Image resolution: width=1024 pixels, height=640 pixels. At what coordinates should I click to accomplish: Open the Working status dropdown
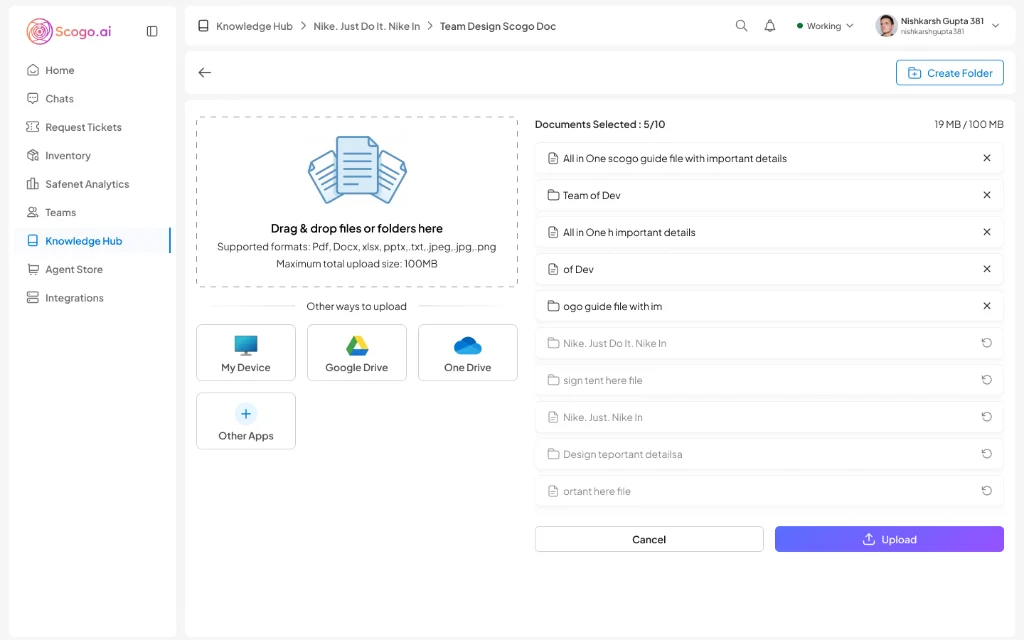point(824,25)
